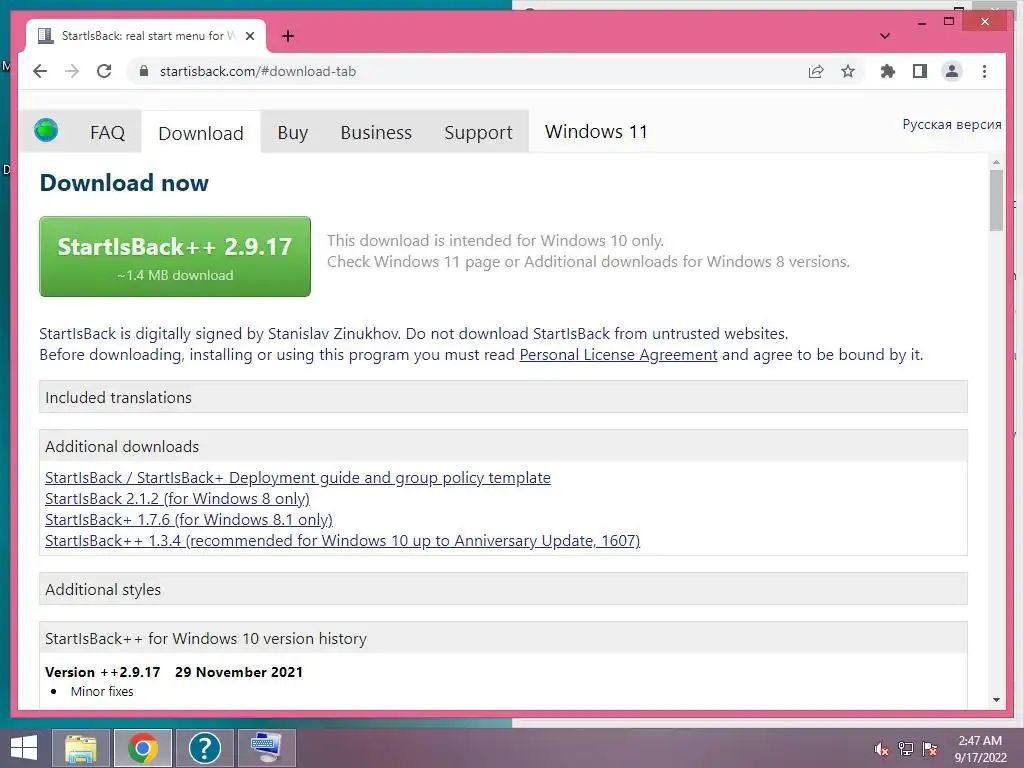The image size is (1024, 768).
Task: Click the address bar URL field
Action: pos(470,71)
